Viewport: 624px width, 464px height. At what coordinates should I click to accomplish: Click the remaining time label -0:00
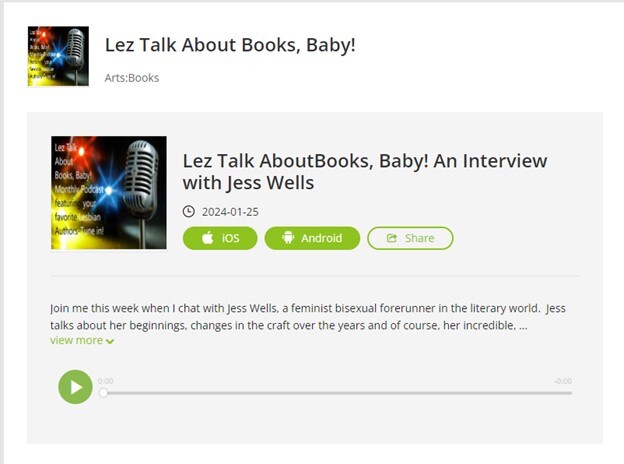[563, 381]
